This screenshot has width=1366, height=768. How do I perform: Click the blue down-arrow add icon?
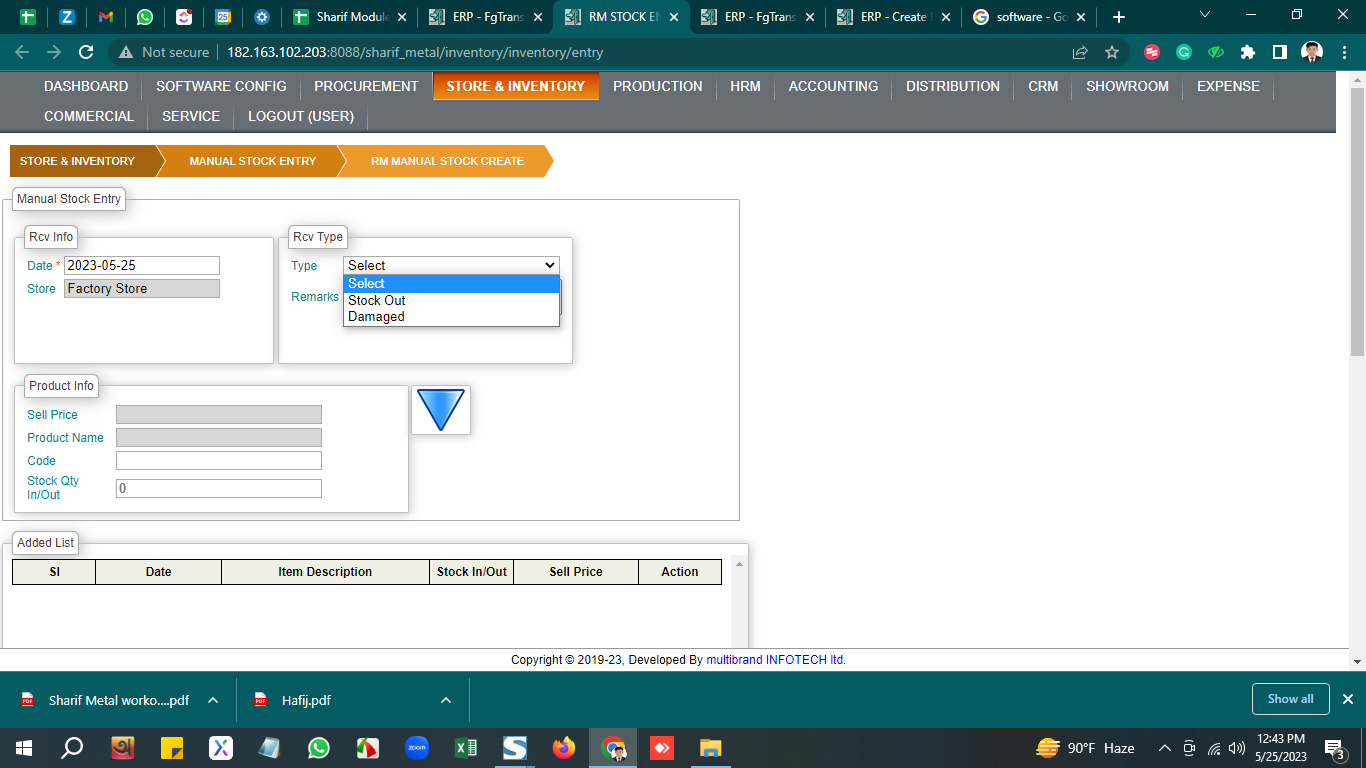coord(441,410)
